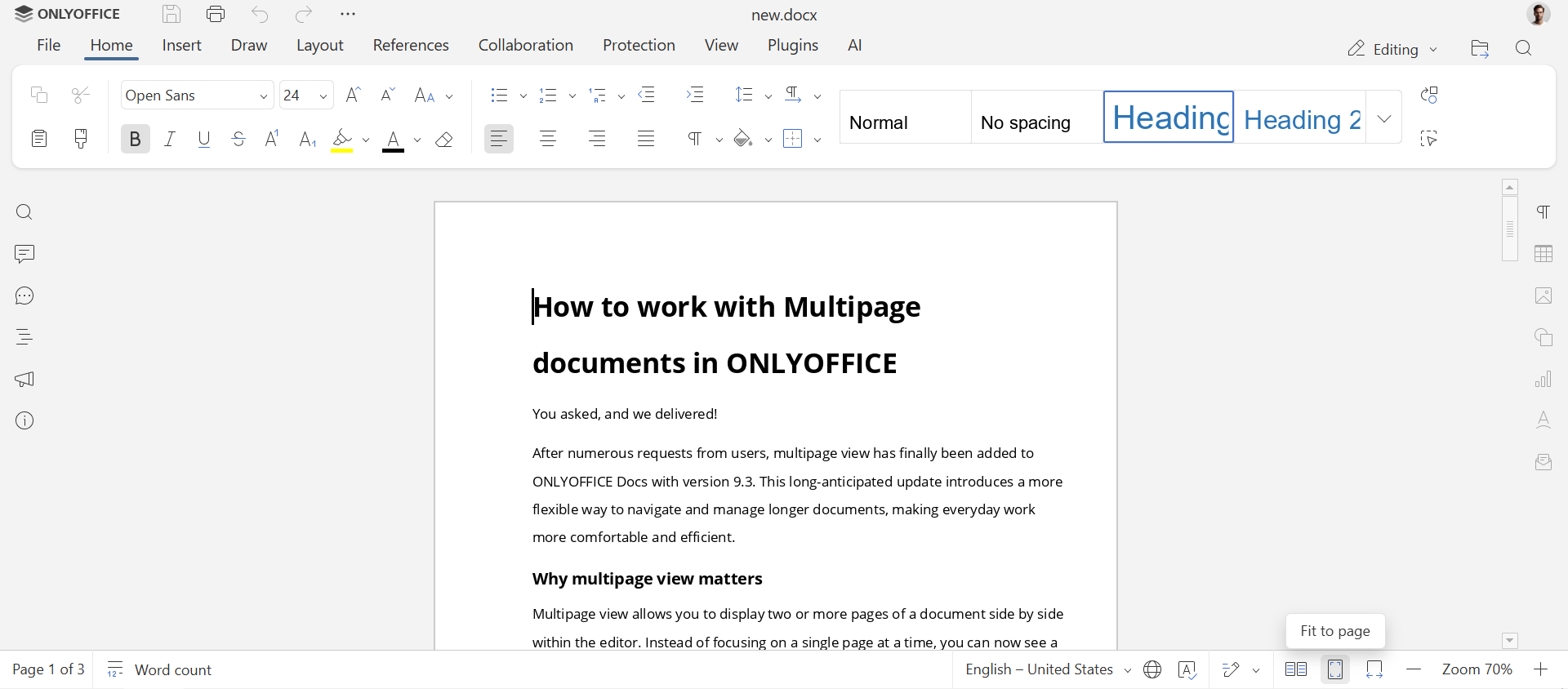Image resolution: width=1568 pixels, height=689 pixels.
Task: Open the font size dropdown
Action: tap(323, 96)
